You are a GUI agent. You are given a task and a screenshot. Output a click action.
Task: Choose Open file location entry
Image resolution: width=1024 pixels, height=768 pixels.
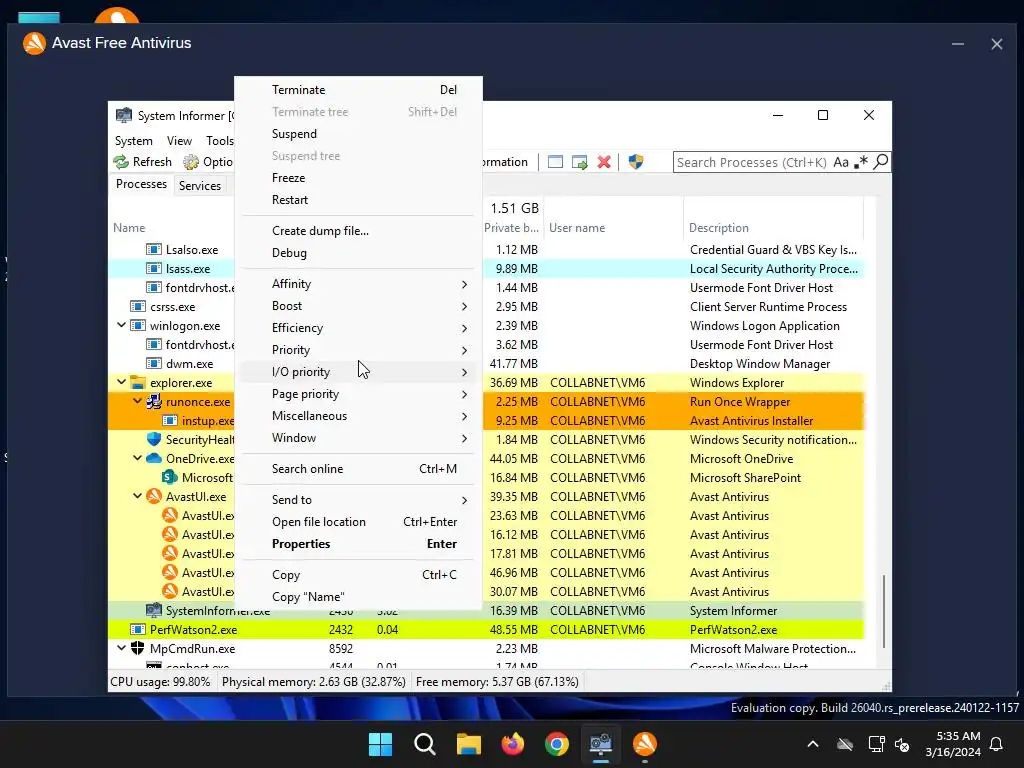pyautogui.click(x=359, y=522)
